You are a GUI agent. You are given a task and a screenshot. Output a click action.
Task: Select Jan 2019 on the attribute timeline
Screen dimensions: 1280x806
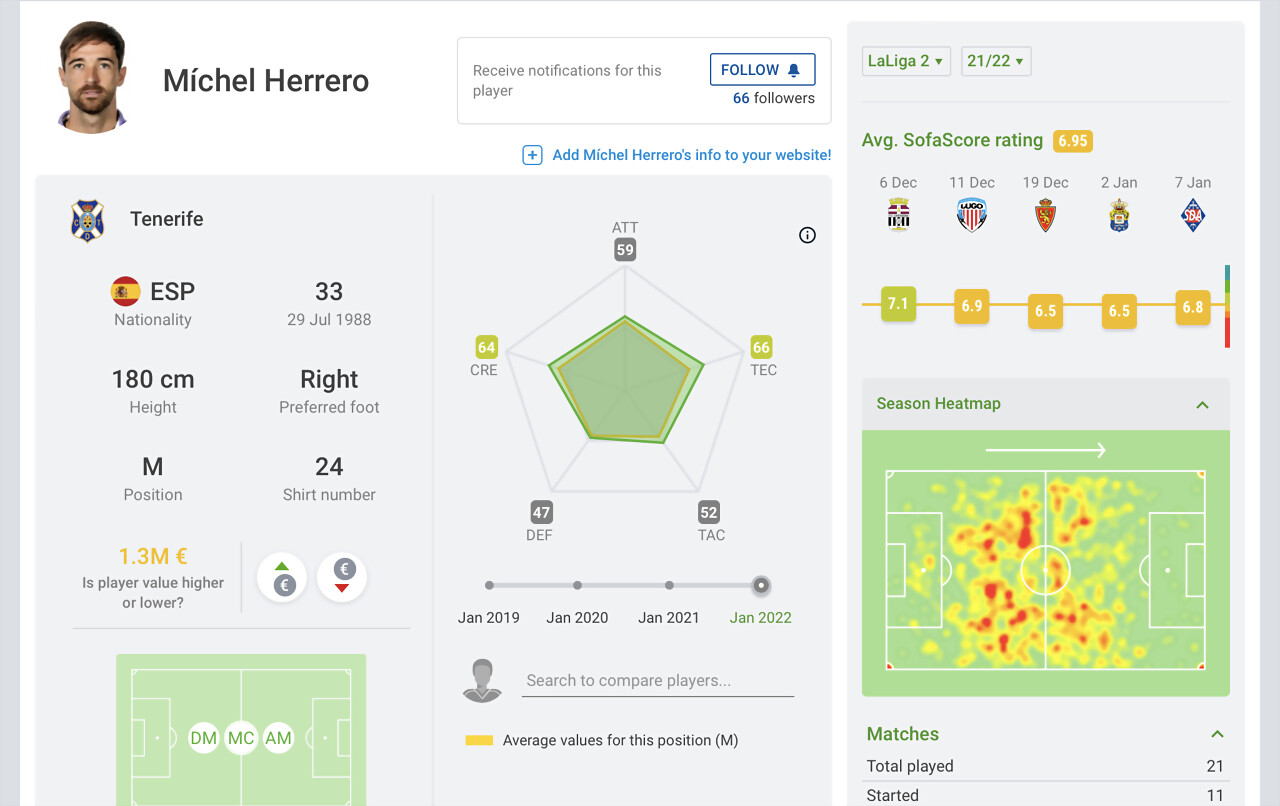[x=489, y=585]
